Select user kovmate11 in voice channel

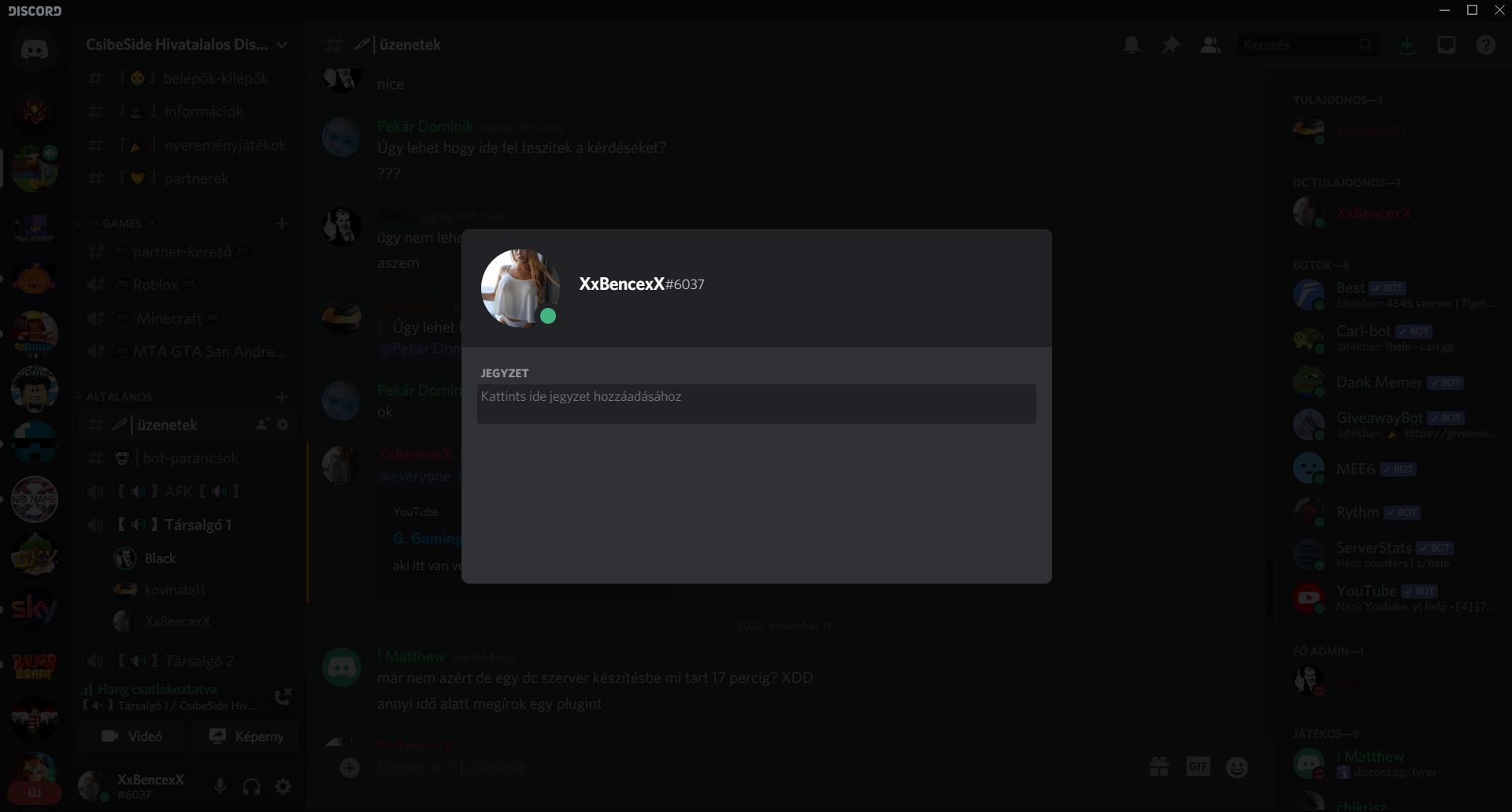pyautogui.click(x=203, y=590)
